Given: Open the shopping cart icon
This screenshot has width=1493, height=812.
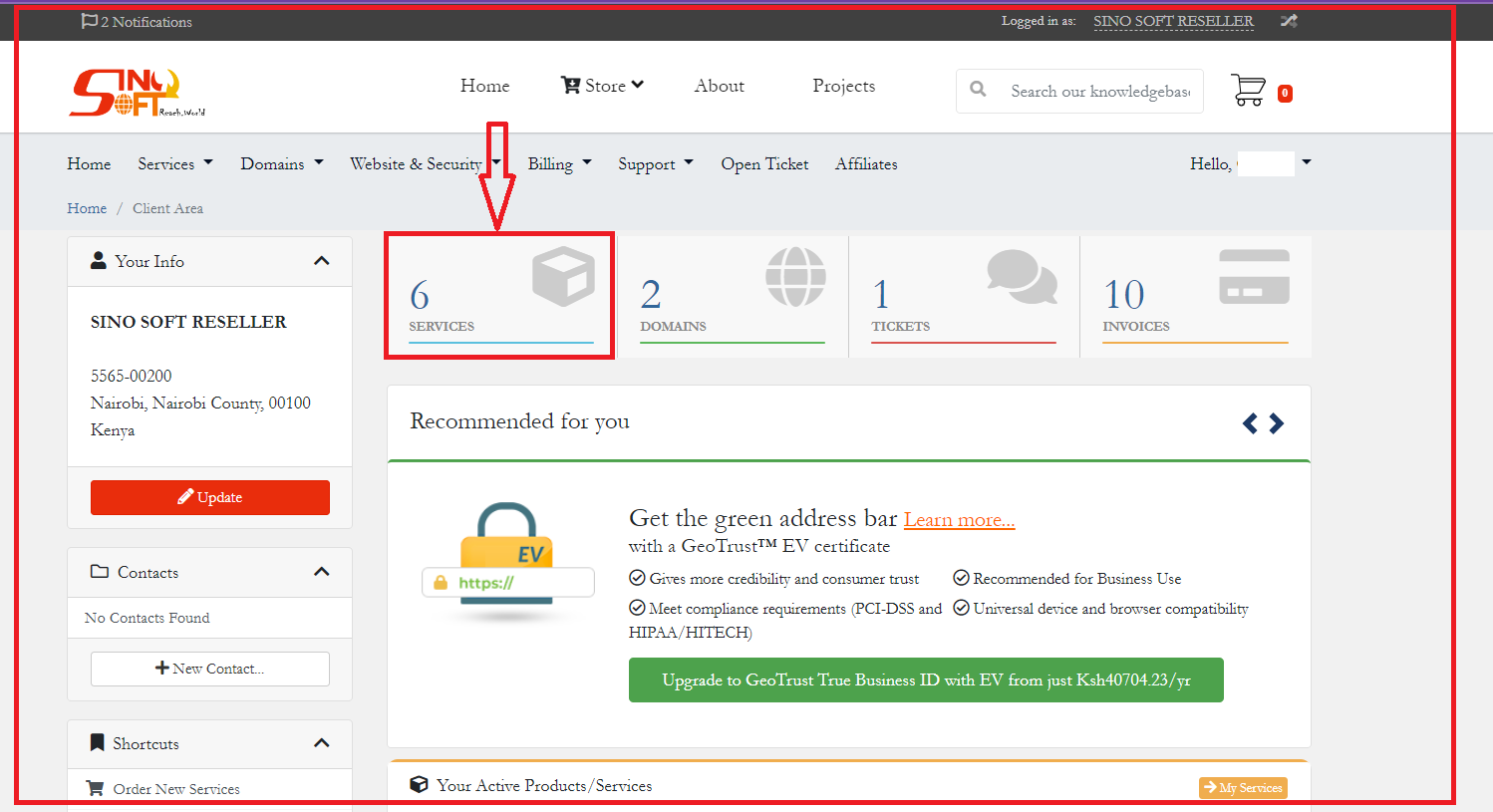Looking at the screenshot, I should [1249, 91].
